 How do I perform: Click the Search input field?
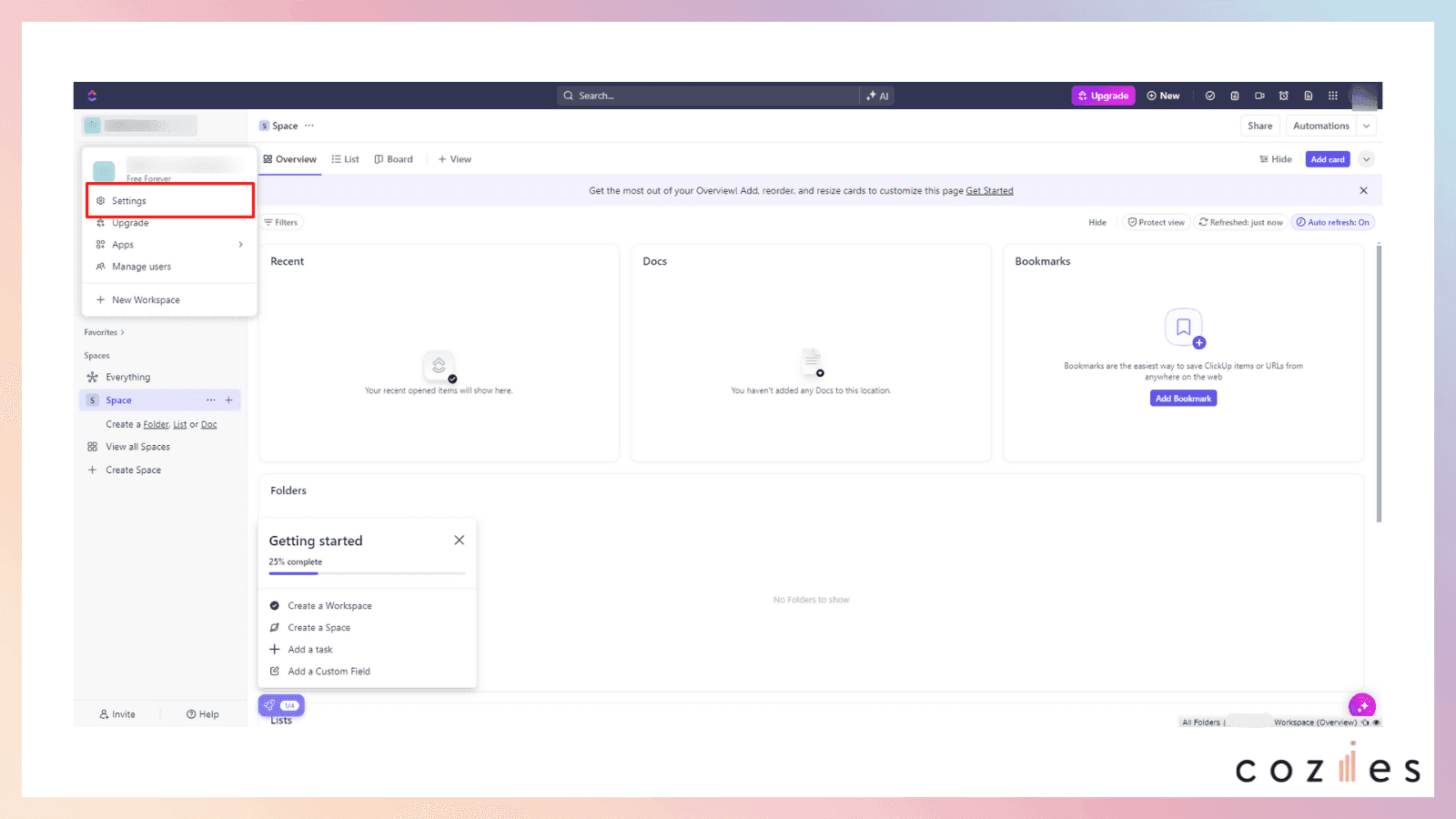point(709,96)
